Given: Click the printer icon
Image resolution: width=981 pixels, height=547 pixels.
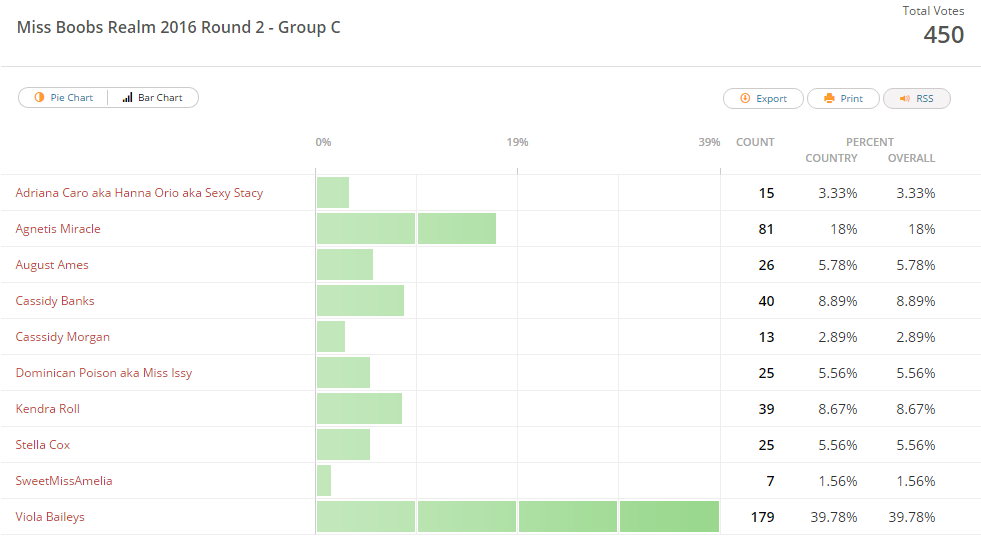Looking at the screenshot, I should click(829, 99).
